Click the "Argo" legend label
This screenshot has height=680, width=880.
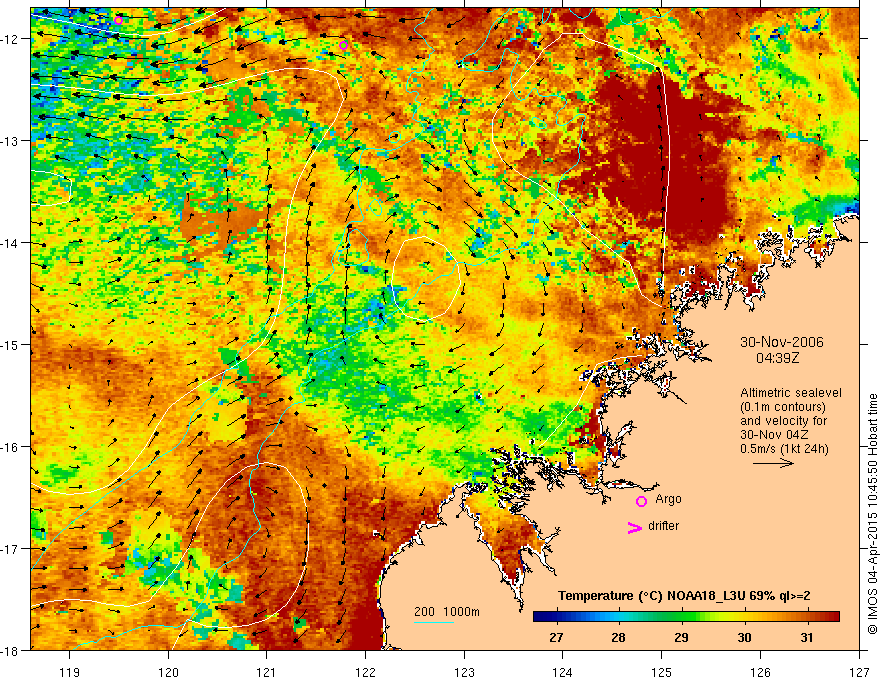click(x=668, y=499)
